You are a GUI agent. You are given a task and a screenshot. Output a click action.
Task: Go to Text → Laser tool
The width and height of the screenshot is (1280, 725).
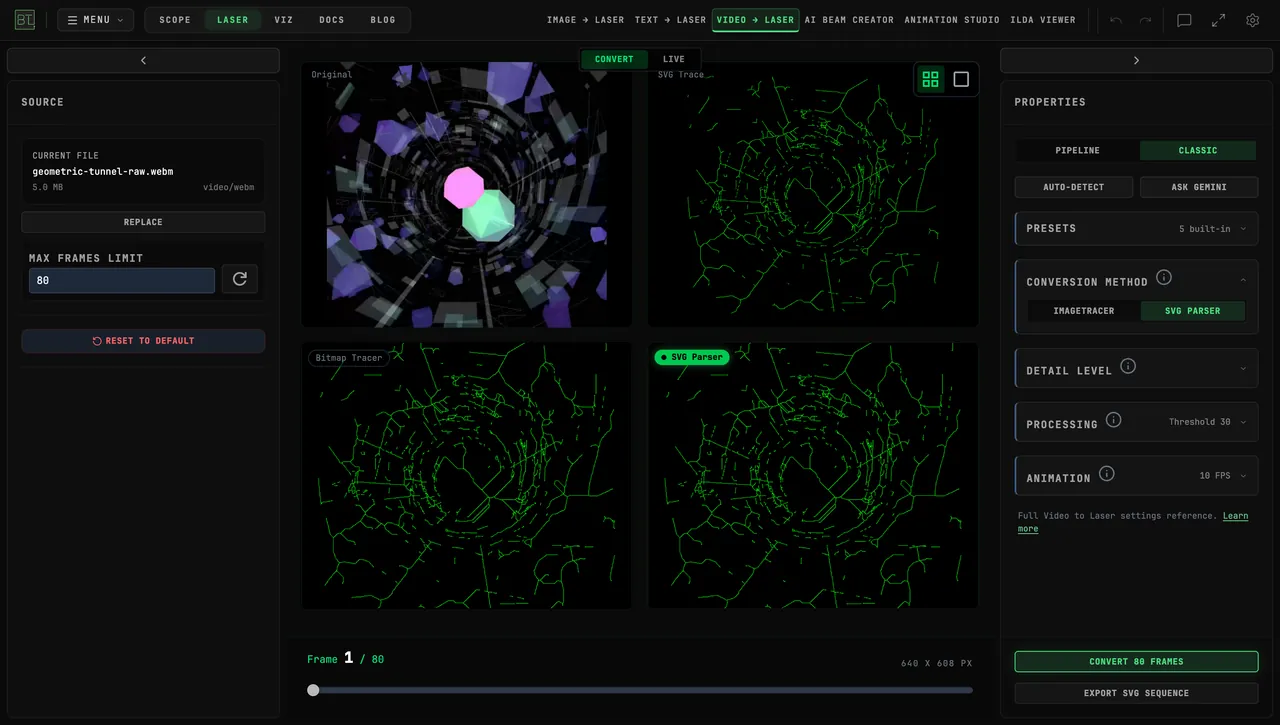click(x=670, y=20)
